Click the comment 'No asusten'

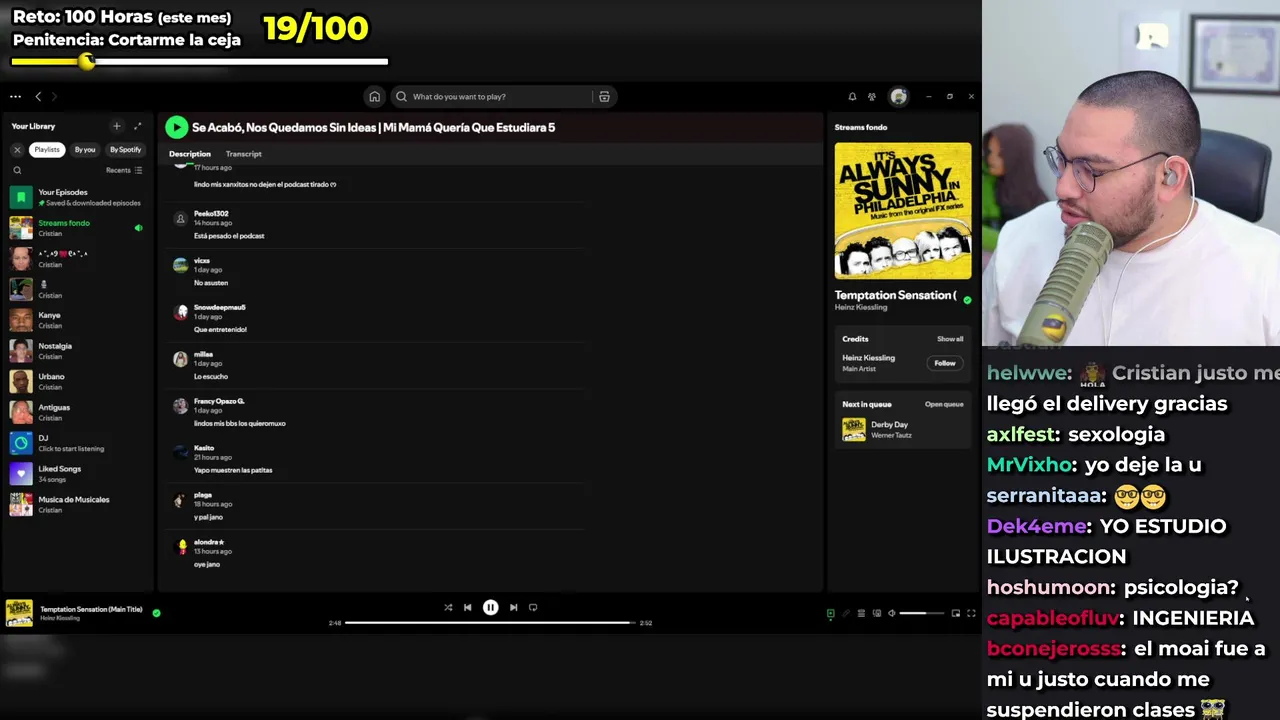(211, 283)
